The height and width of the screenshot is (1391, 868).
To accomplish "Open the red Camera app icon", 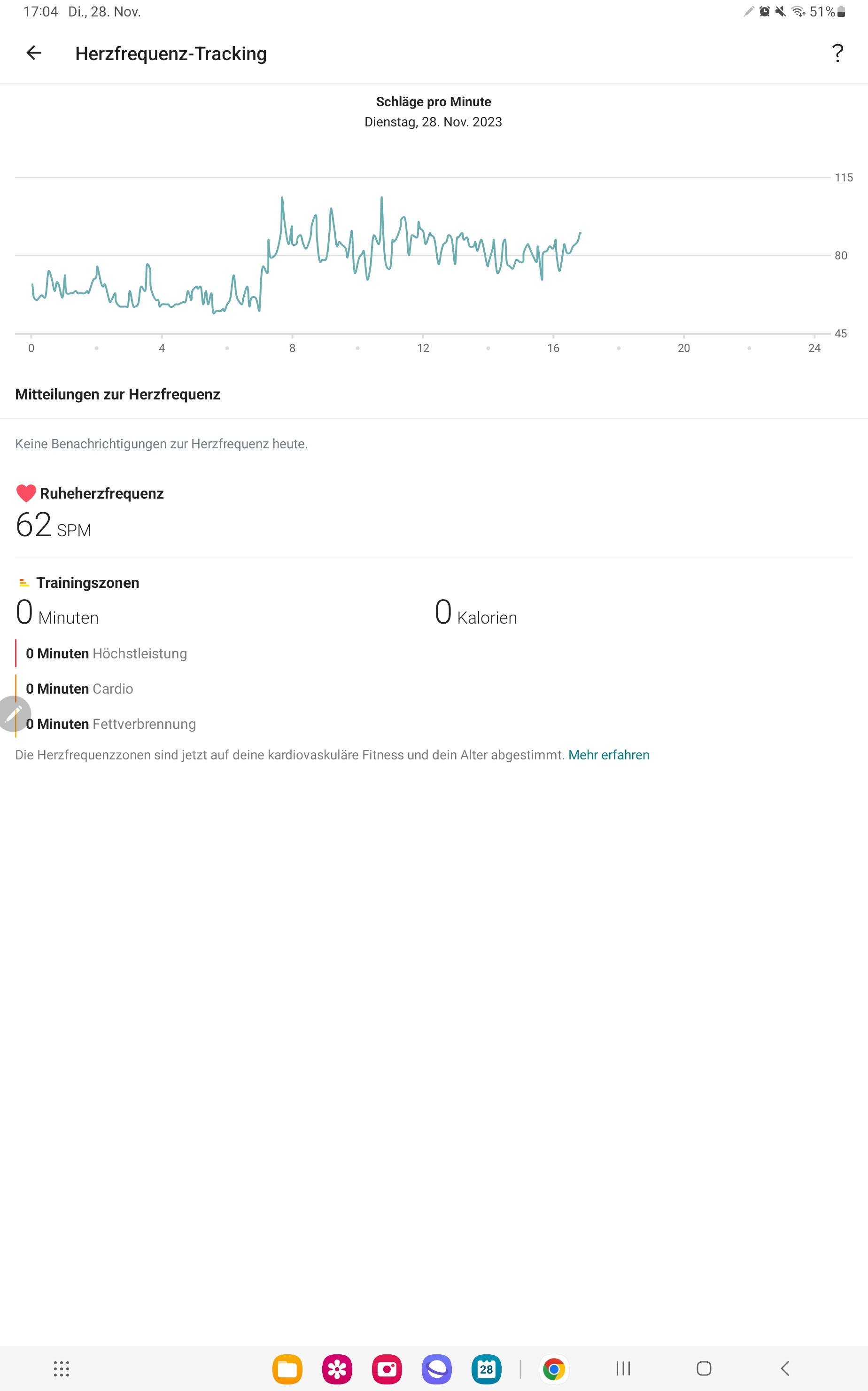I will [387, 1369].
